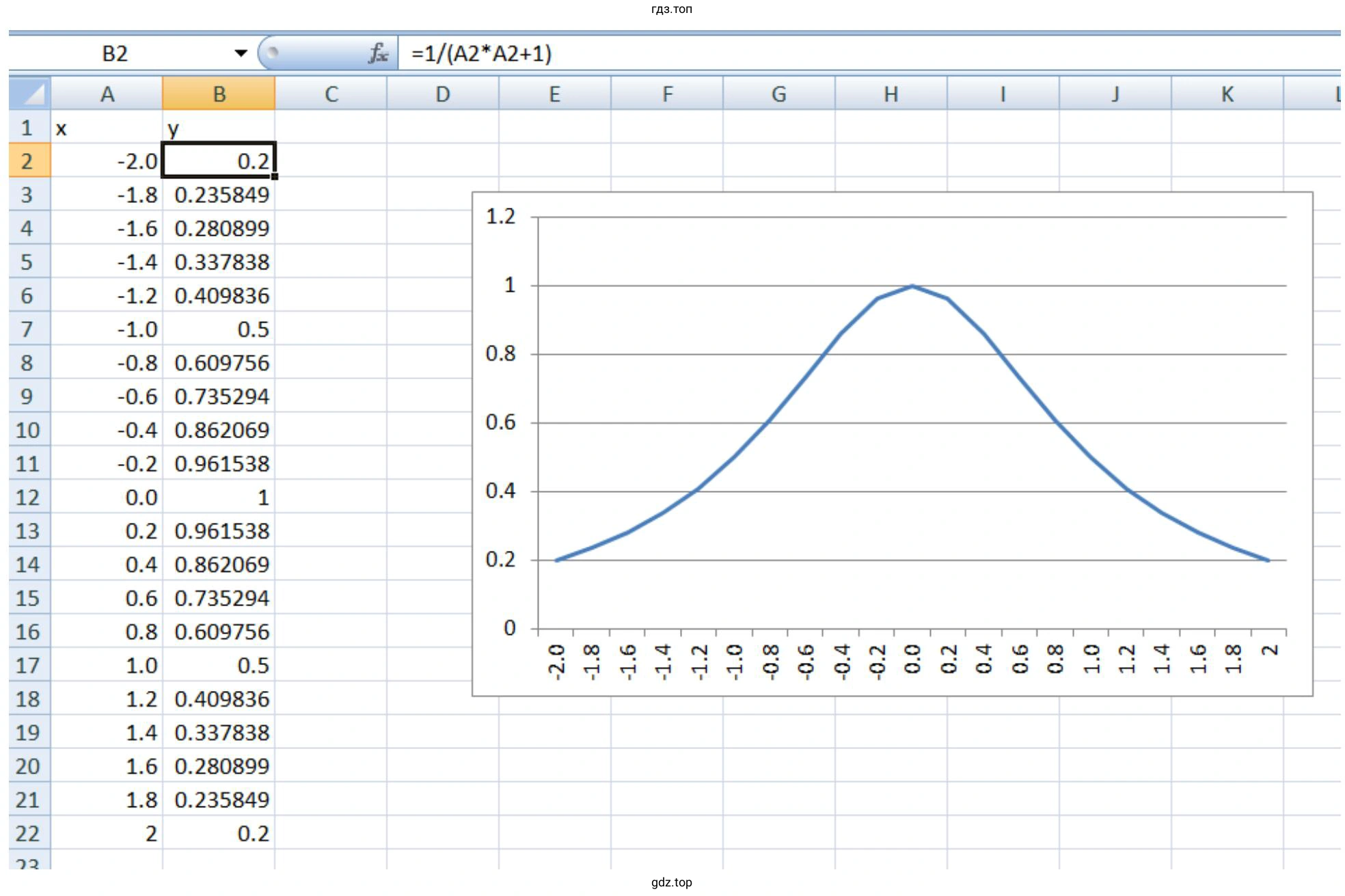This screenshot has height=896, width=1345.
Task: Select column A header
Action: point(107,94)
